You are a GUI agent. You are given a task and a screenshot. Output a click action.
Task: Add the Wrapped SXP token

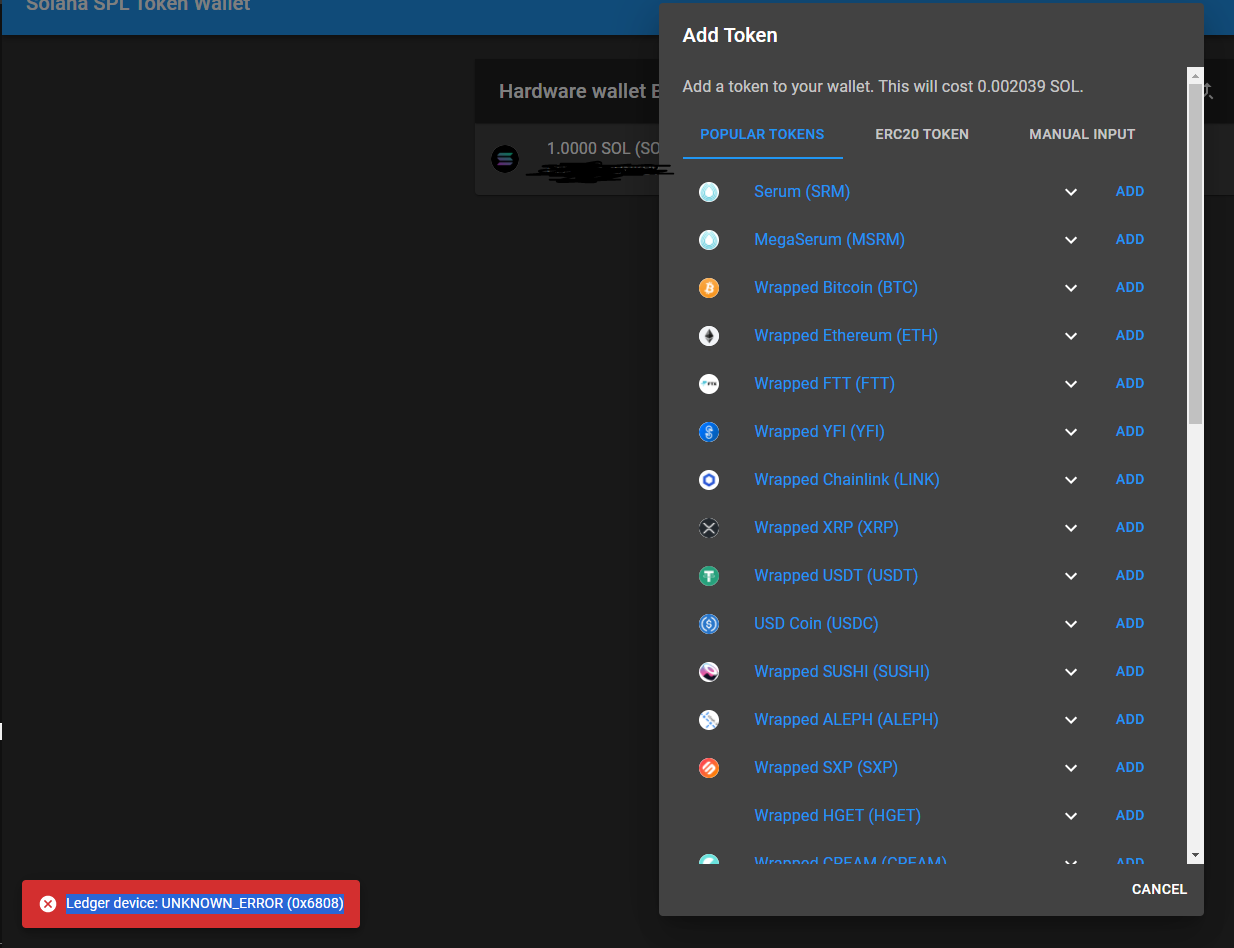[x=1130, y=767]
